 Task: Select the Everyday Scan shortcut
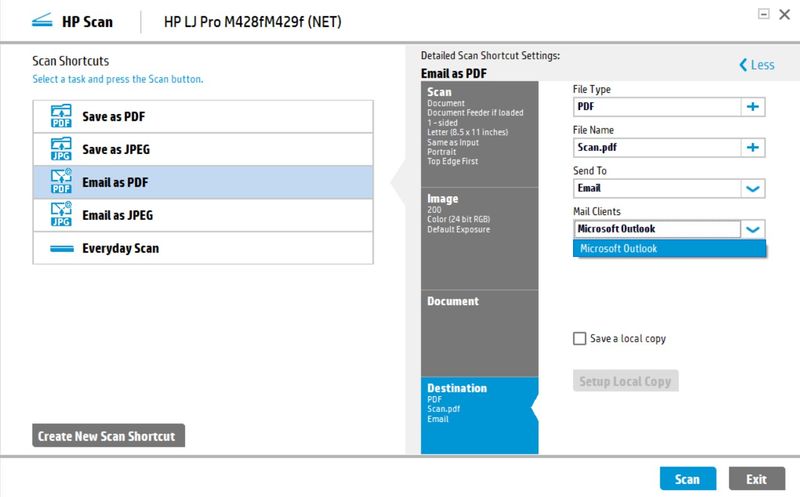[x=203, y=248]
